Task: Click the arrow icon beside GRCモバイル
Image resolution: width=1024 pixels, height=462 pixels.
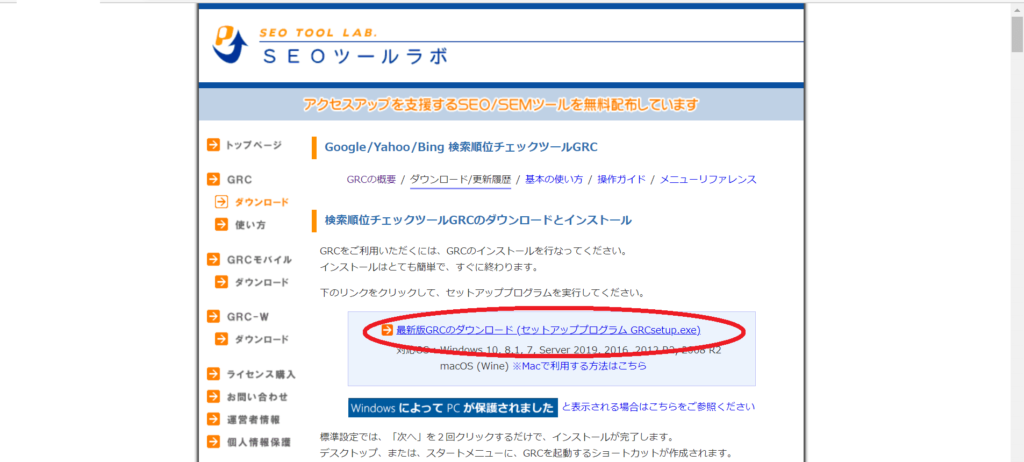Action: tap(213, 259)
